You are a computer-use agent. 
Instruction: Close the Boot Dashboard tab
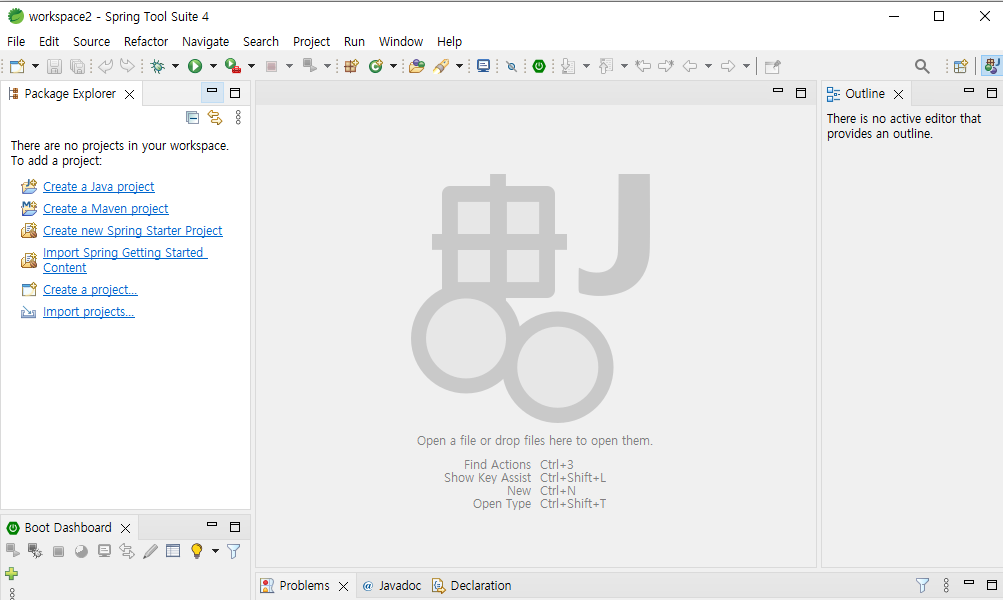pyautogui.click(x=125, y=528)
